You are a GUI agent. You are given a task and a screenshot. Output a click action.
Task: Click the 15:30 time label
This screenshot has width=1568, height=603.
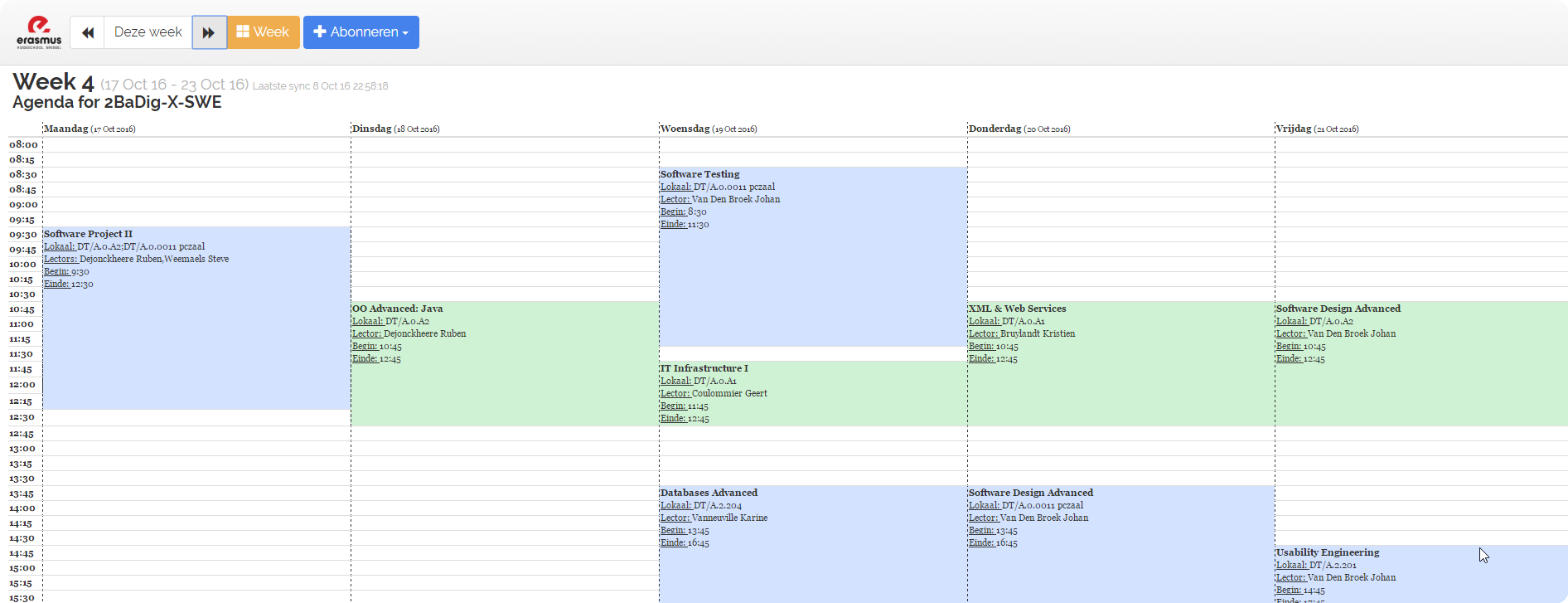pos(22,598)
